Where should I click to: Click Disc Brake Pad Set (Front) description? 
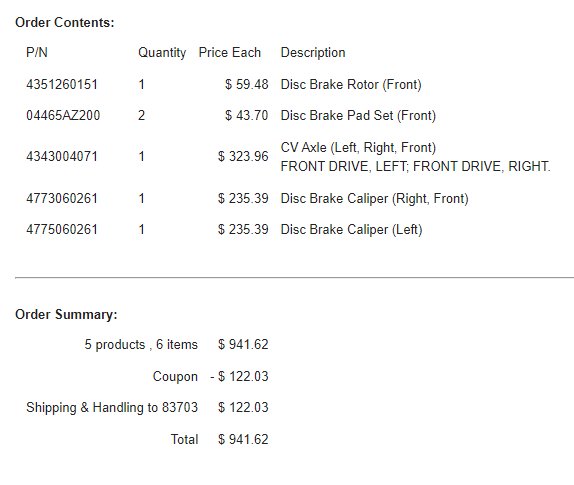(x=358, y=116)
